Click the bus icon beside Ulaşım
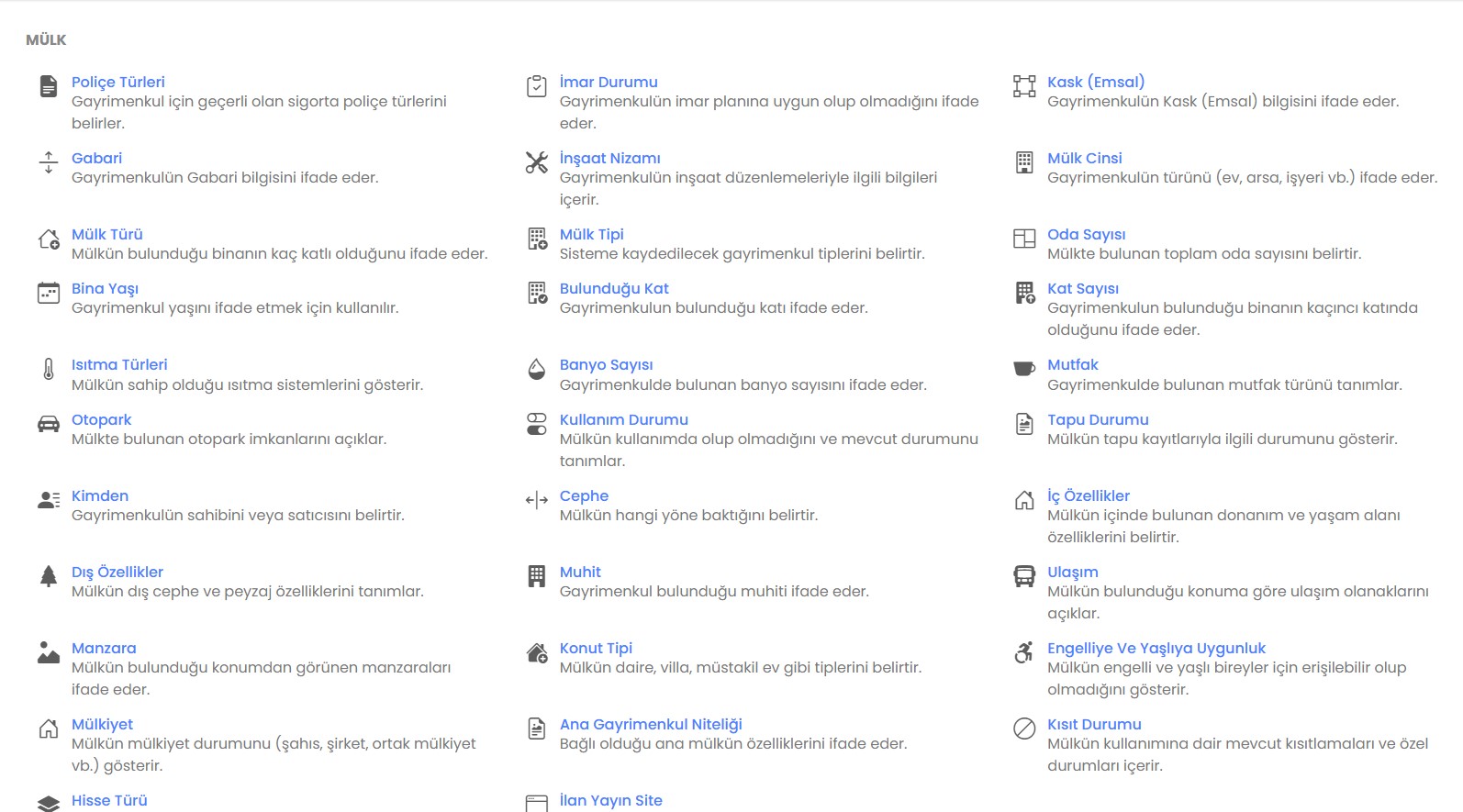Screen dimensions: 1463x812 [1024, 576]
